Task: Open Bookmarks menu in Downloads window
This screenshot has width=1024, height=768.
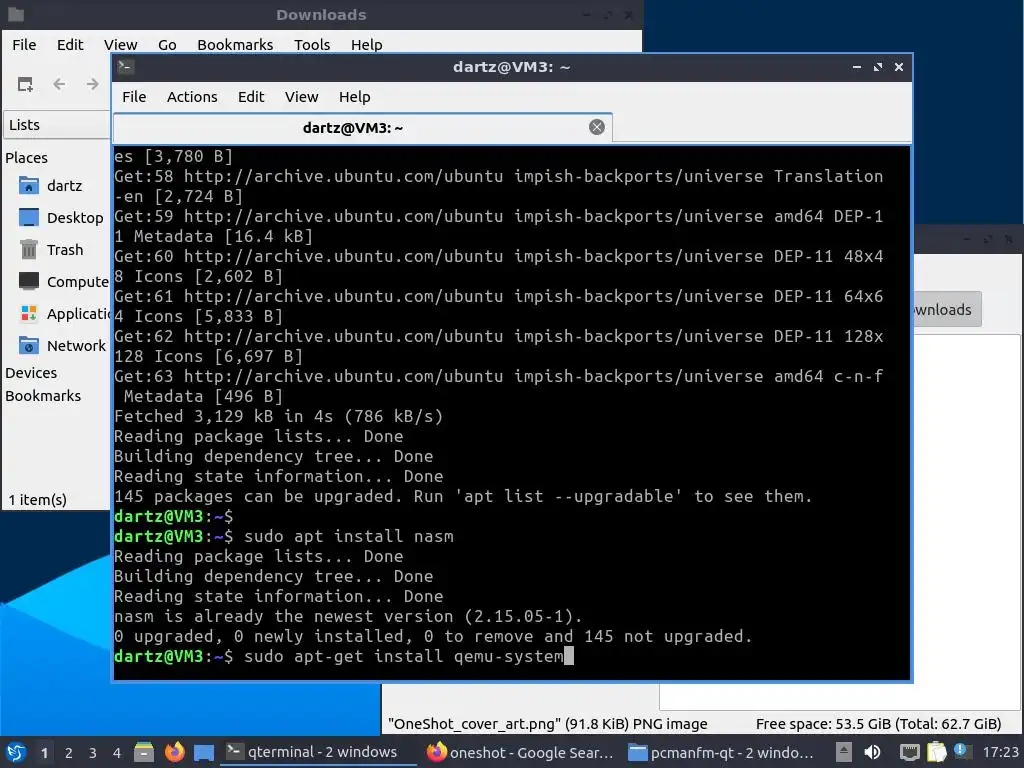Action: point(235,45)
